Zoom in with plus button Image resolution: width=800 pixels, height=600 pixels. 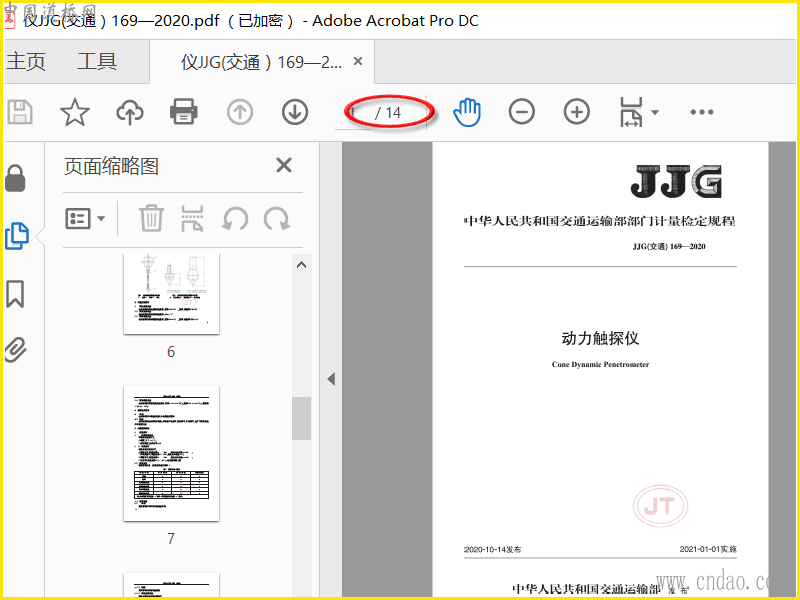[x=577, y=112]
